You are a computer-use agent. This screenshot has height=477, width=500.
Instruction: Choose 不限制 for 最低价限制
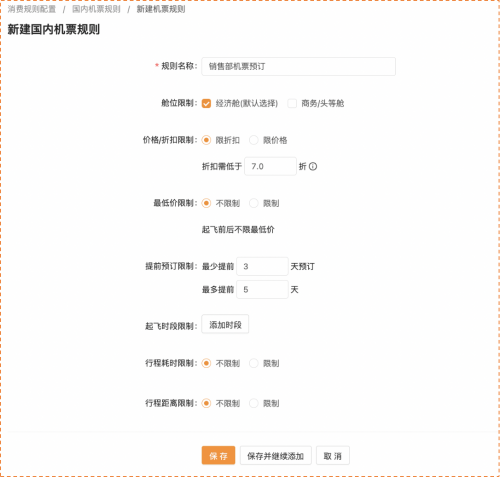coord(206,203)
